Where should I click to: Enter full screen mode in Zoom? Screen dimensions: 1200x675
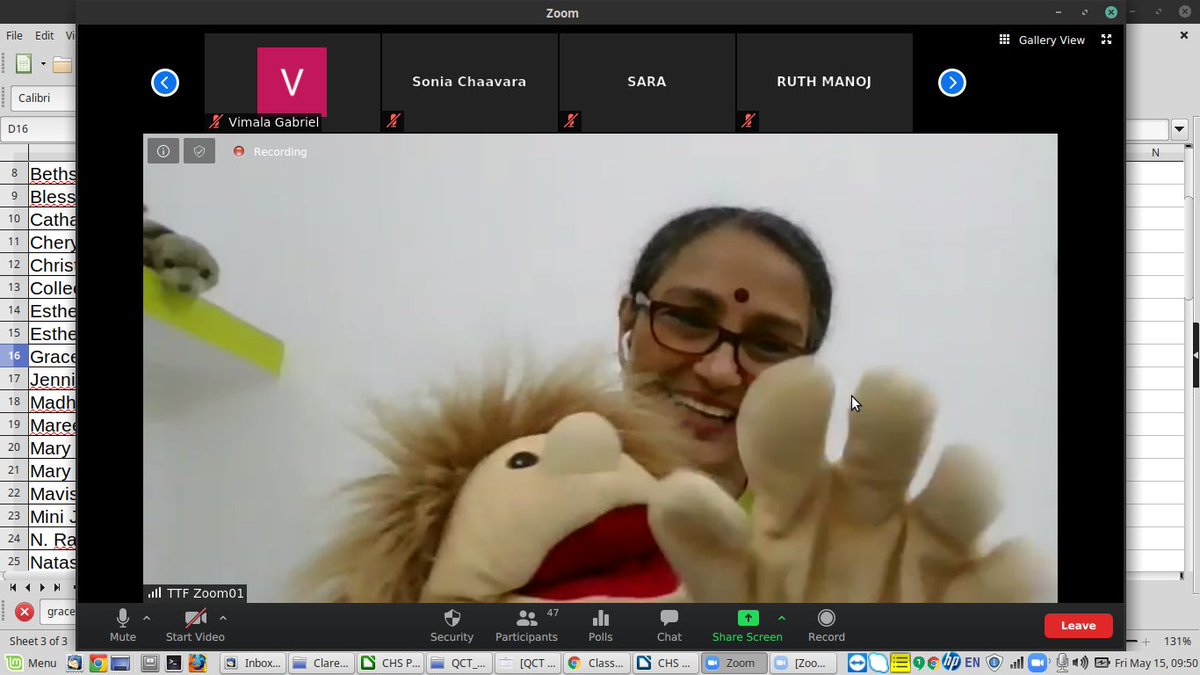(1106, 40)
